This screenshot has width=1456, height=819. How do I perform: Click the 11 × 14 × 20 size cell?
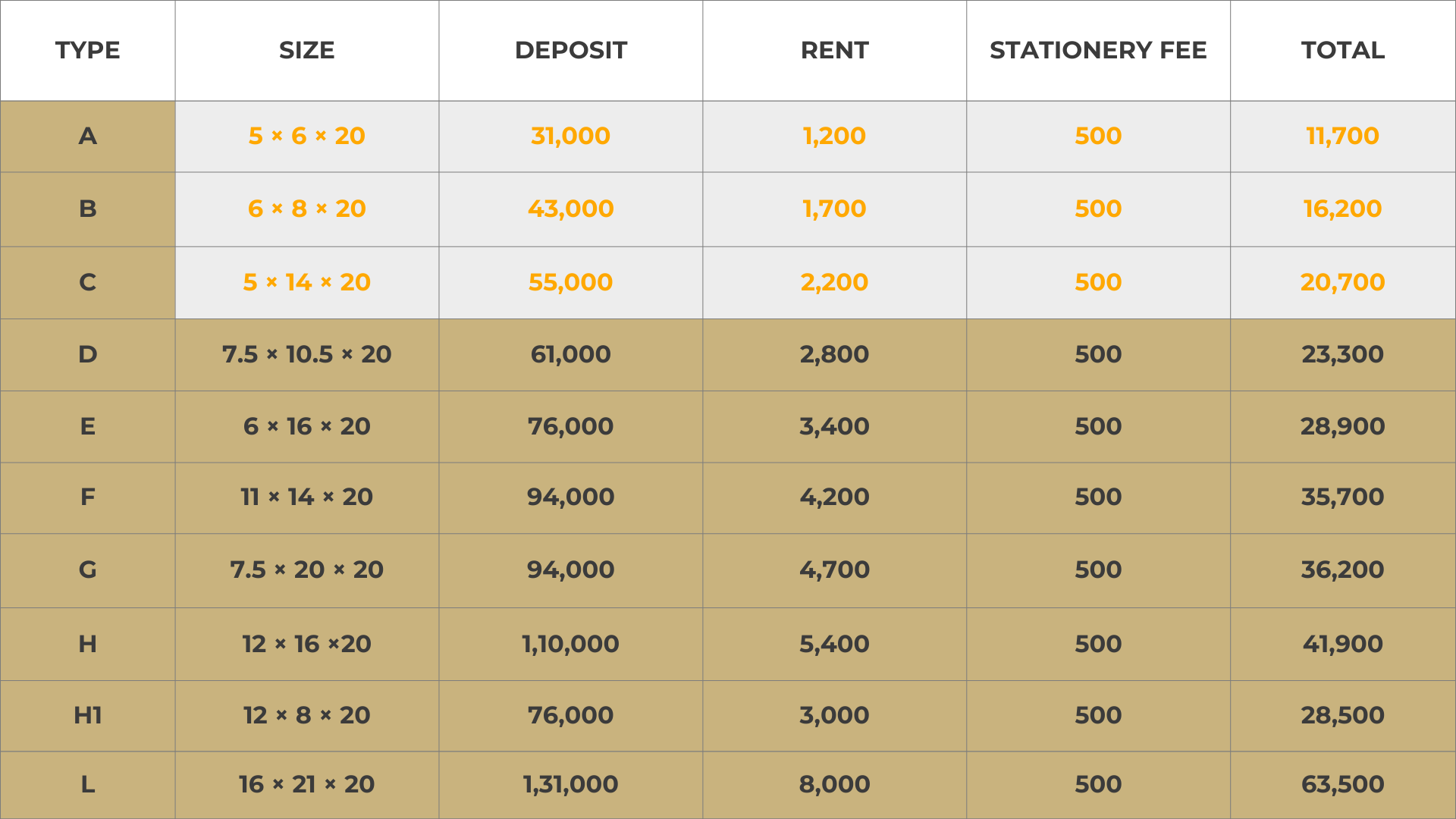(x=306, y=497)
